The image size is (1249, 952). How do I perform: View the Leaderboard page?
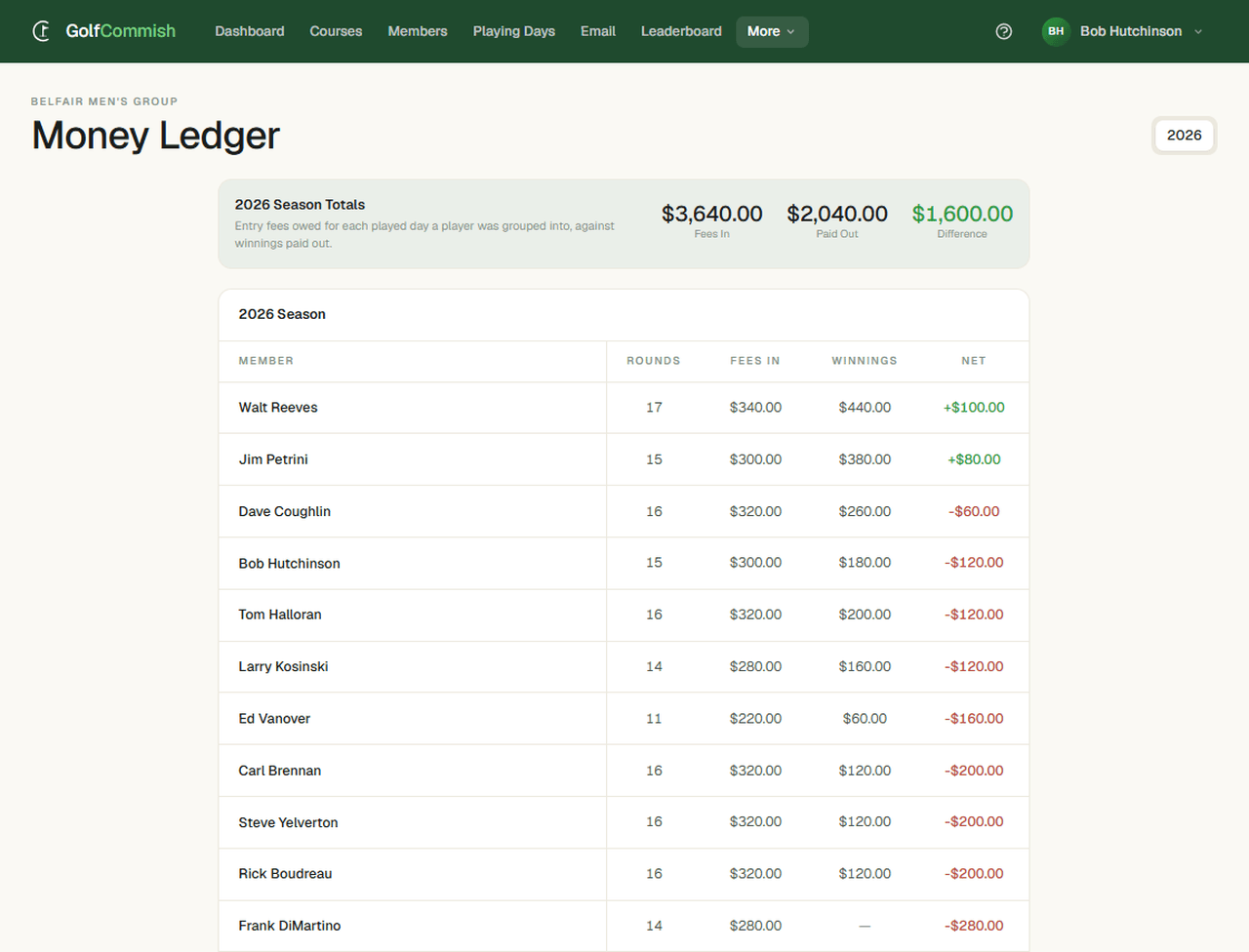point(681,31)
